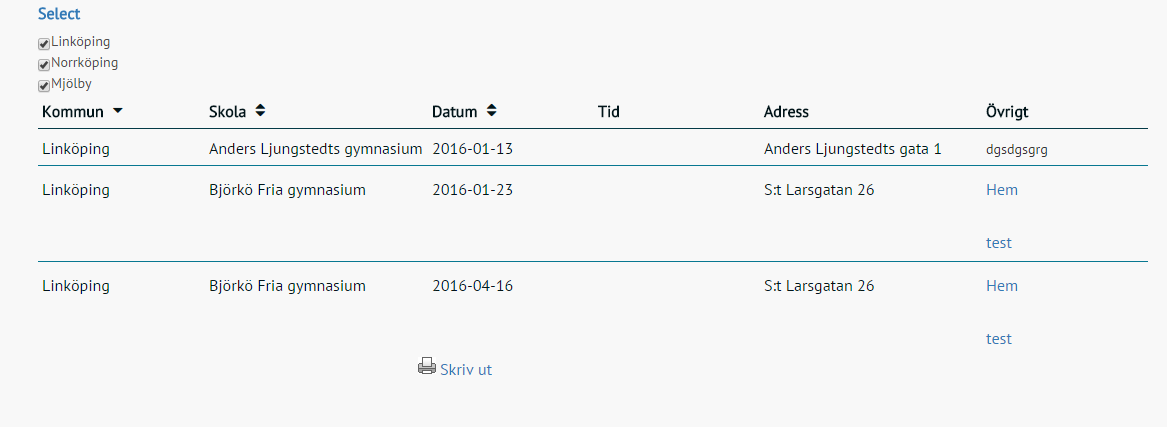Click the printer icon
Image resolution: width=1167 pixels, height=427 pixels.
(426, 366)
